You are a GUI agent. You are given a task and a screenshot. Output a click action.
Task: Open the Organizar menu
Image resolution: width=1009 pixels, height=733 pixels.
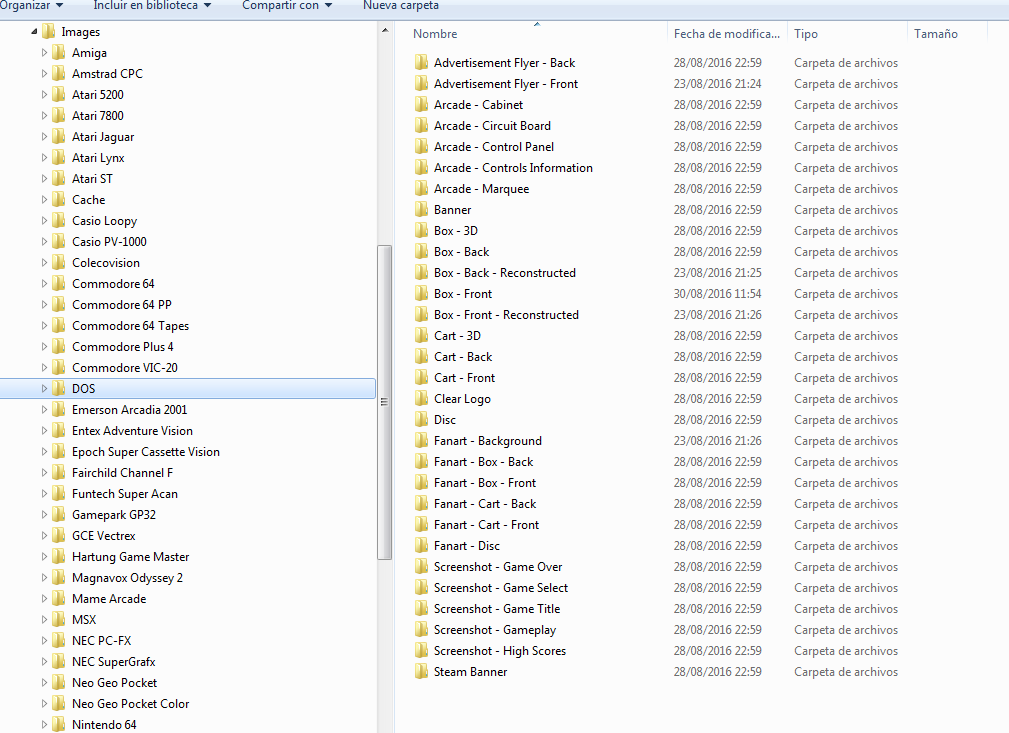[x=32, y=5]
